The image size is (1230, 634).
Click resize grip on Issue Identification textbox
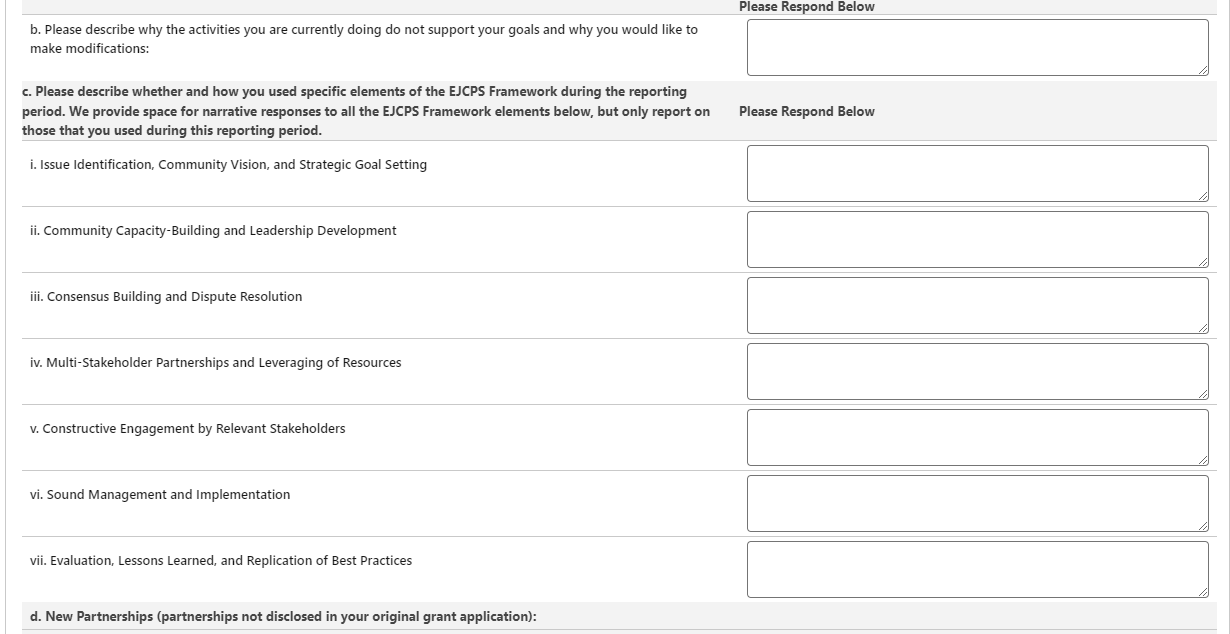point(1202,196)
